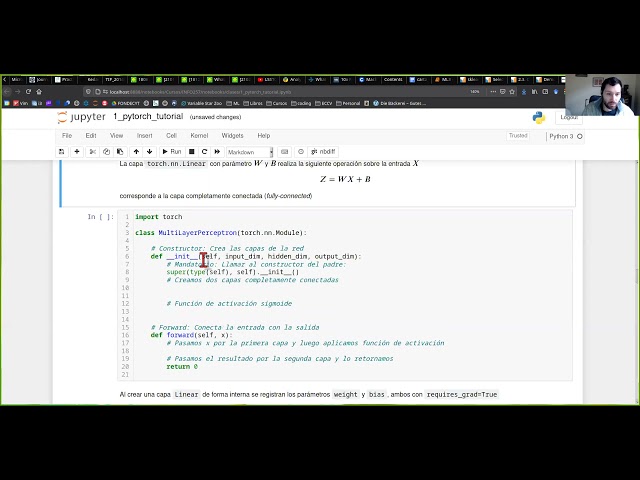The width and height of the screenshot is (640, 480).
Task: Open the Edit menu
Action: pos(91,136)
